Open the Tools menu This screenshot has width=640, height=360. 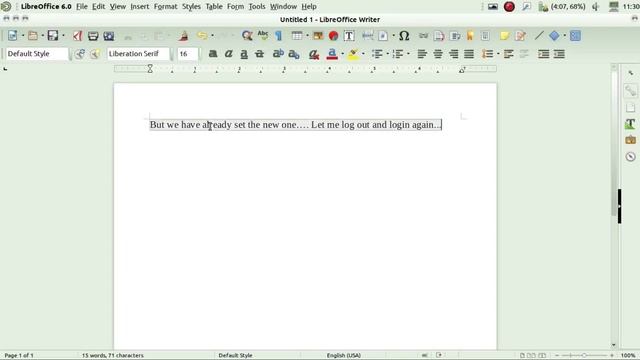(257, 7)
